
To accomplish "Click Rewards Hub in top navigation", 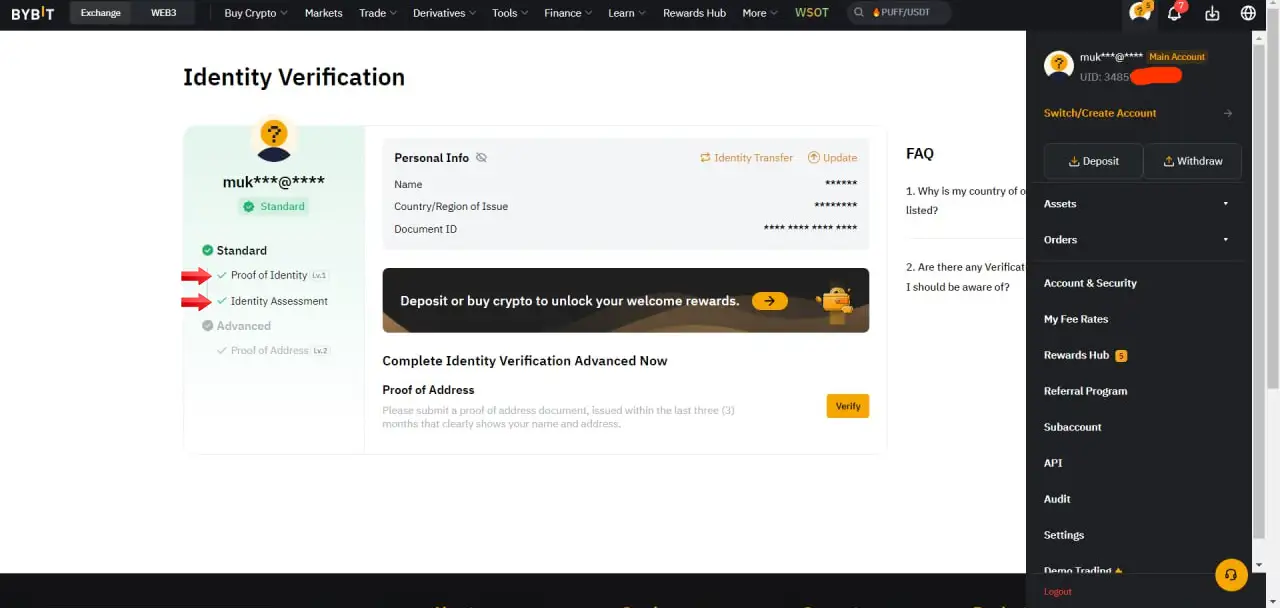I will 694,13.
